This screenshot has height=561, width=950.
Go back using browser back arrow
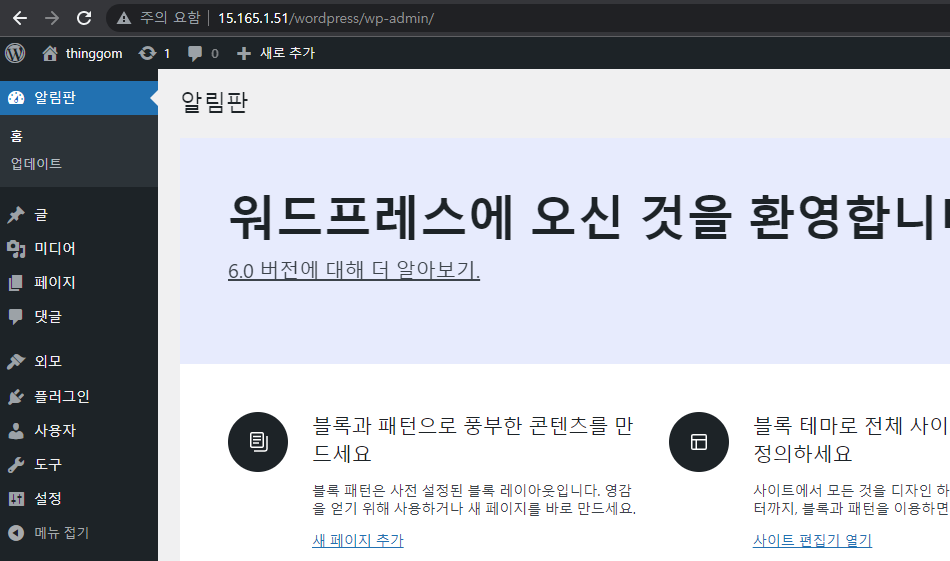tap(20, 18)
